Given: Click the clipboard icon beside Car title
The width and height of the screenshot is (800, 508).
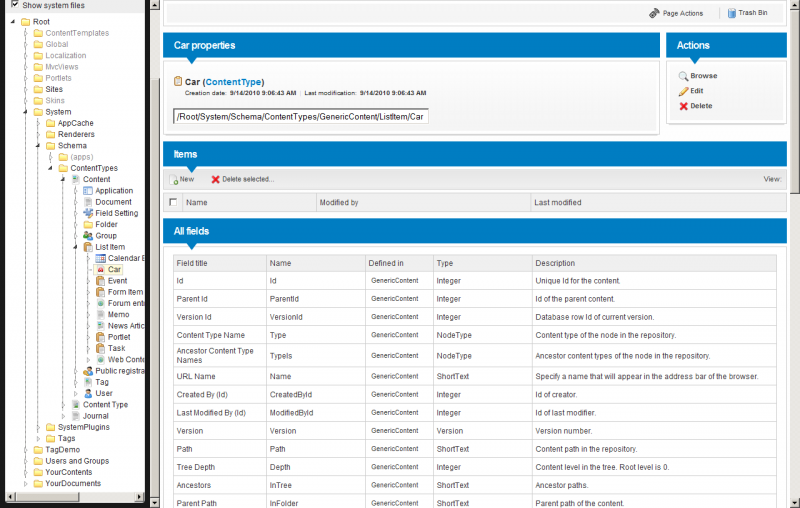Looking at the screenshot, I should 178,81.
